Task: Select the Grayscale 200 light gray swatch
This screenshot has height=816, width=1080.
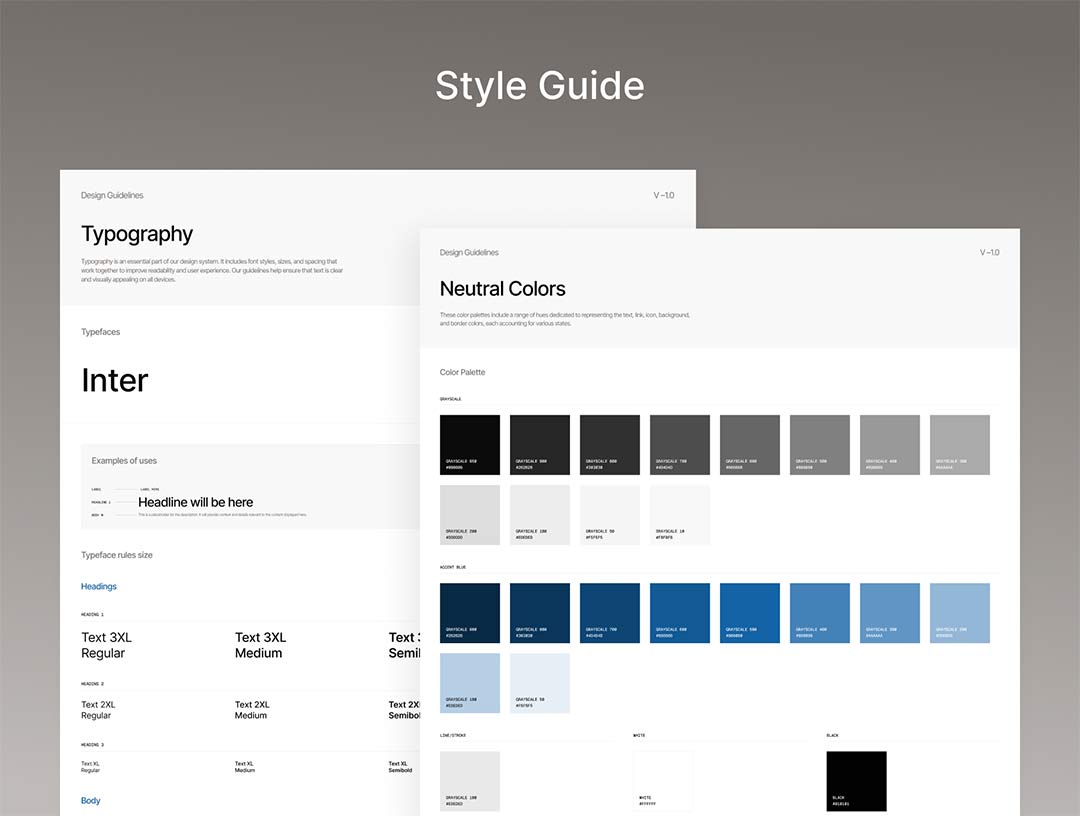Action: click(470, 515)
